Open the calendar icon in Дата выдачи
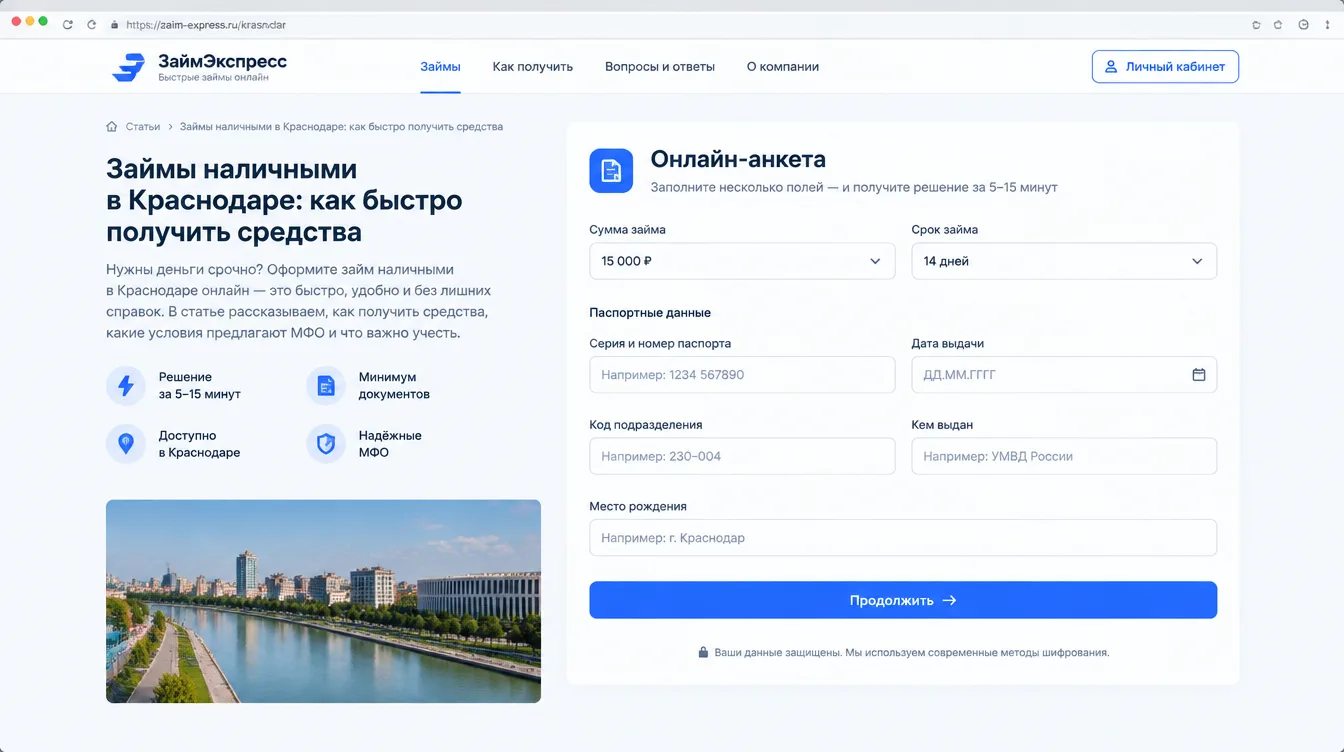1344x752 pixels. (1198, 375)
